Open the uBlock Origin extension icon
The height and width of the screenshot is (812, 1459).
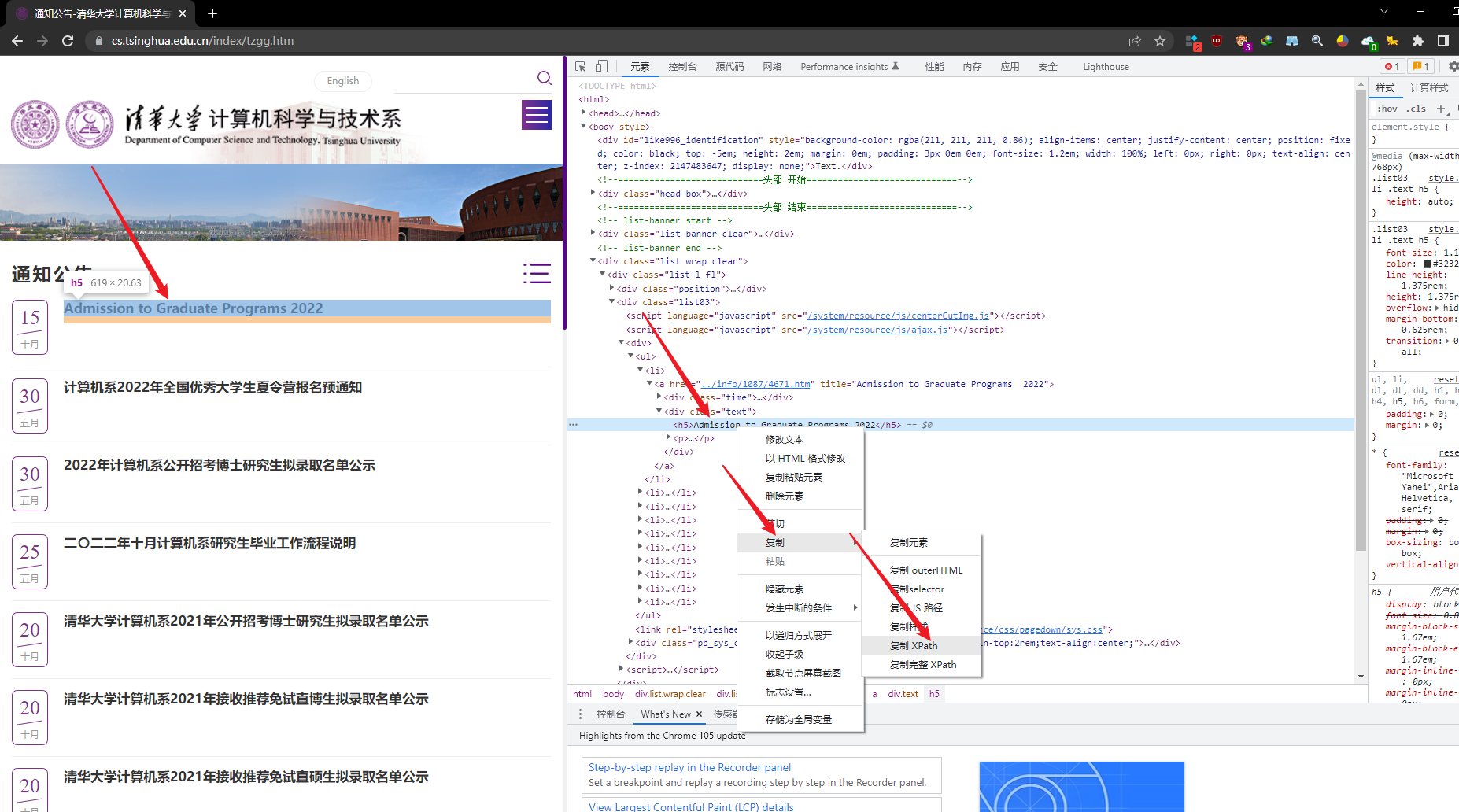(1217, 41)
